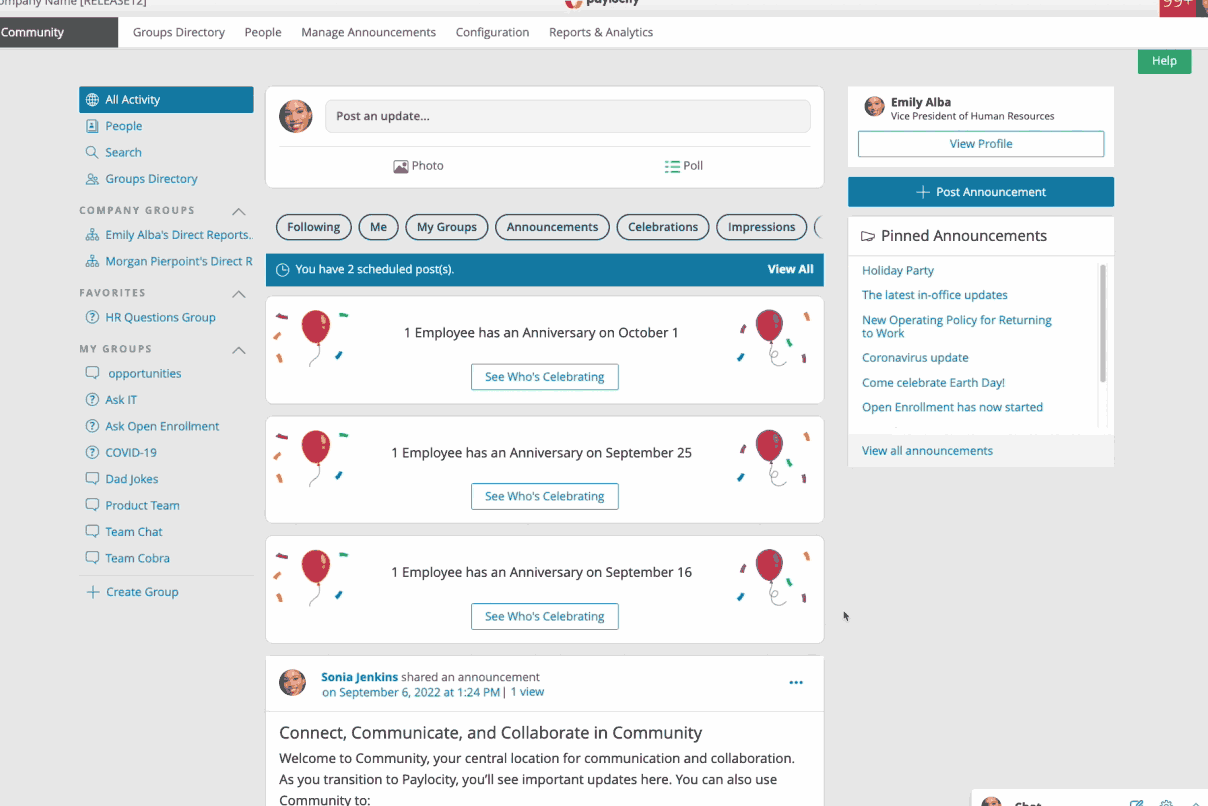Click the compose icon in the Chat bar
1208x806 pixels.
click(x=1136, y=803)
